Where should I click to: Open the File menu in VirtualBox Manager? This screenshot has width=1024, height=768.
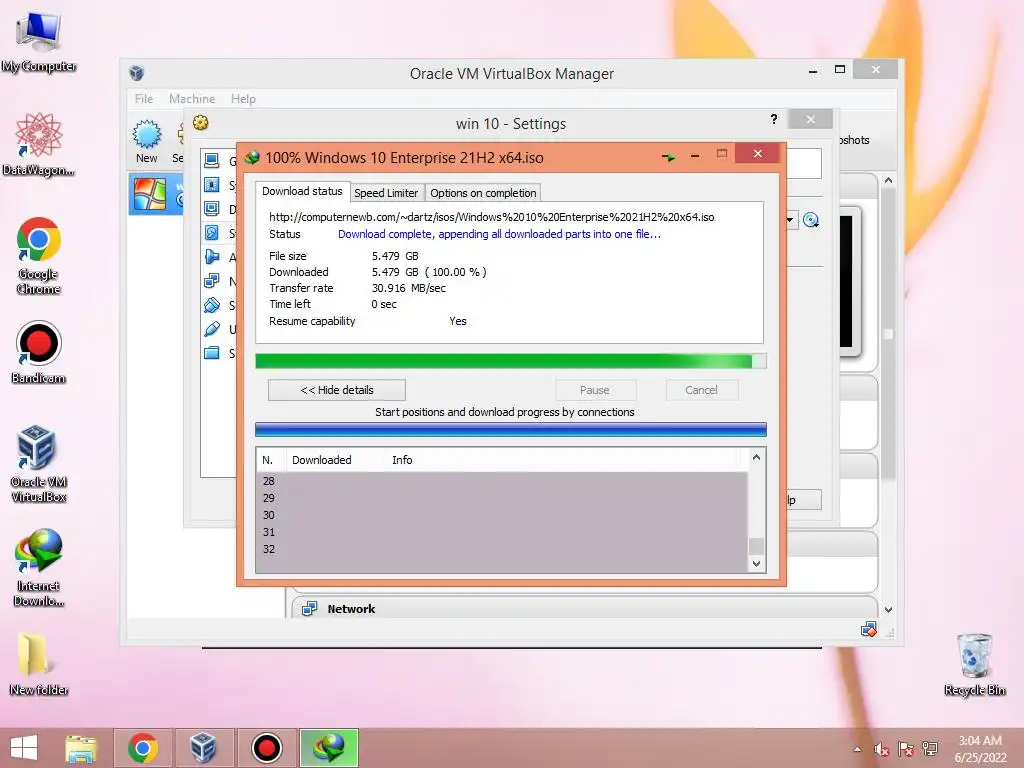144,99
